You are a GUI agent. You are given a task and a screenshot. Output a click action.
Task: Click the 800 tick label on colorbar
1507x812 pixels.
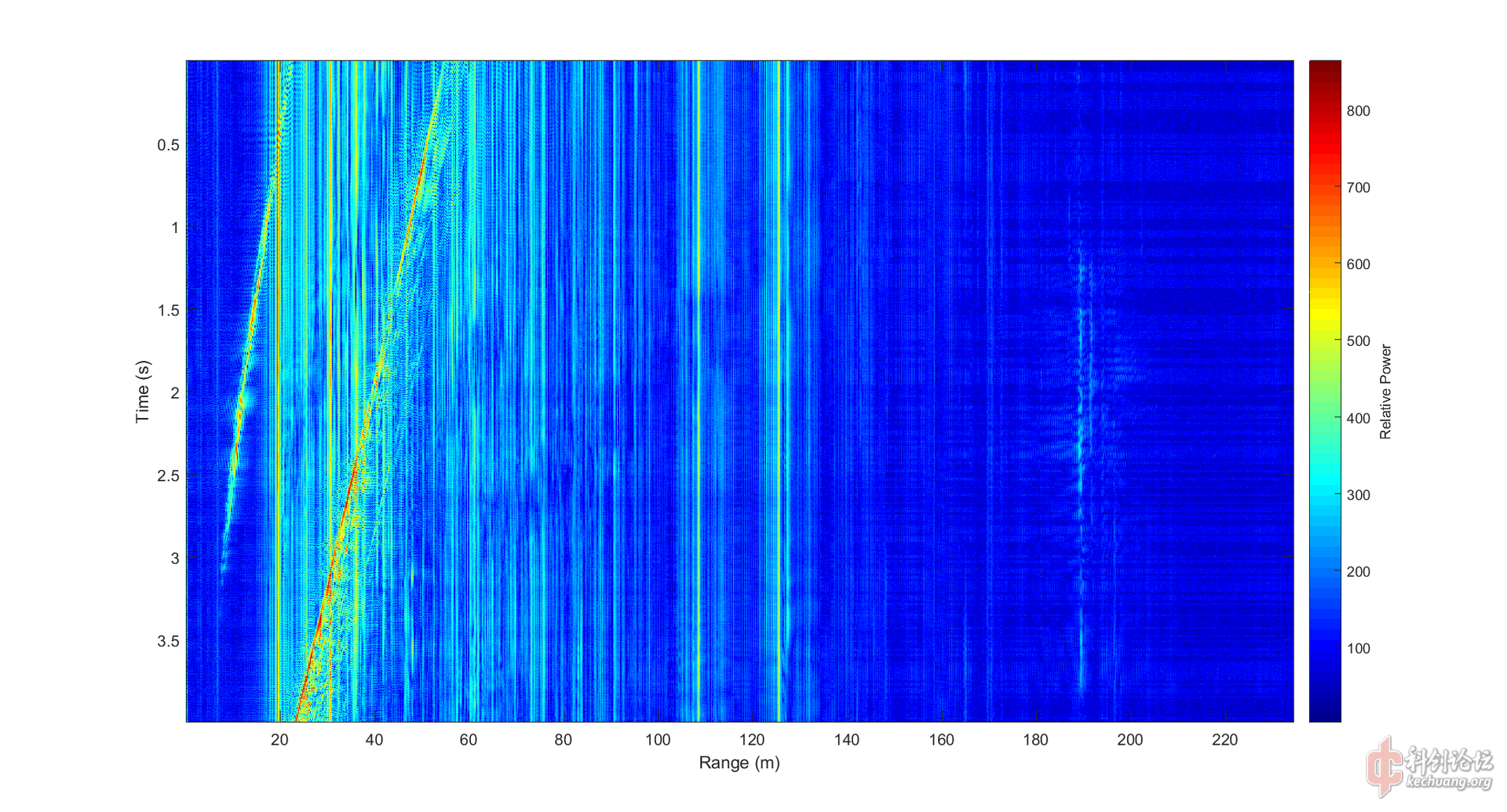pyautogui.click(x=1358, y=111)
